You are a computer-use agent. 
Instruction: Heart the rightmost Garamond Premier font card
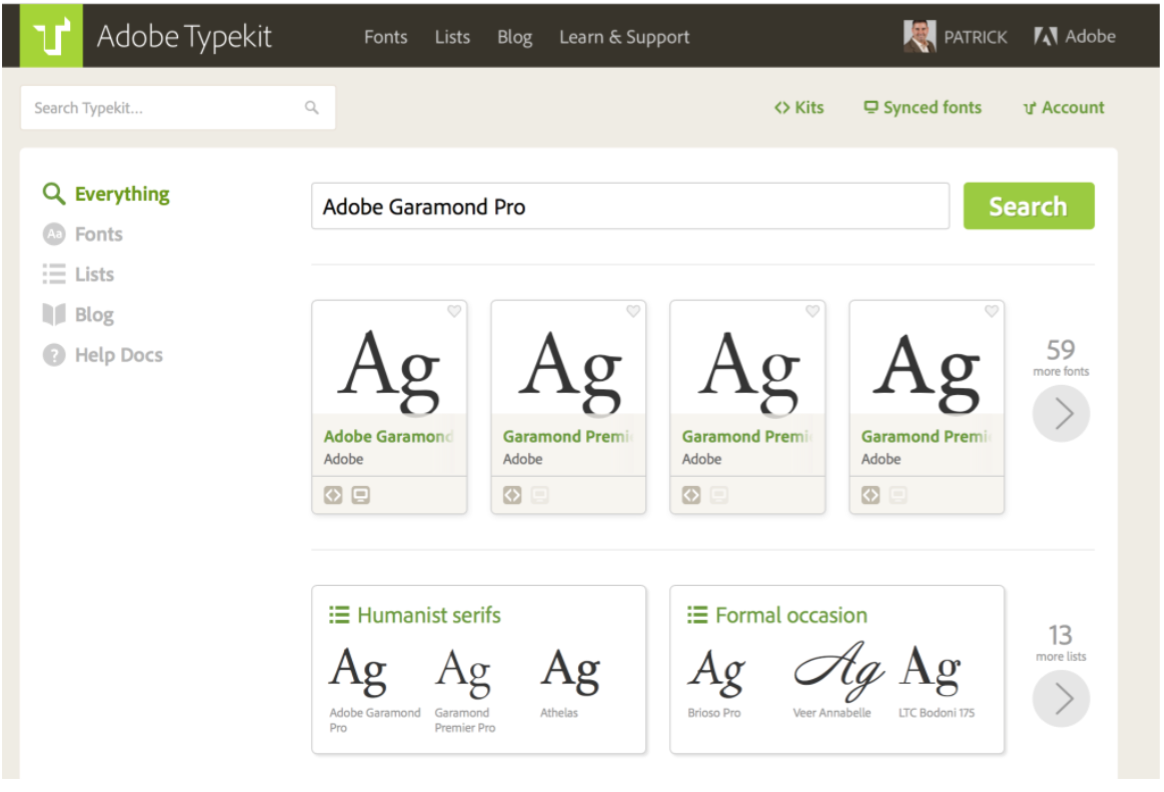pos(991,311)
